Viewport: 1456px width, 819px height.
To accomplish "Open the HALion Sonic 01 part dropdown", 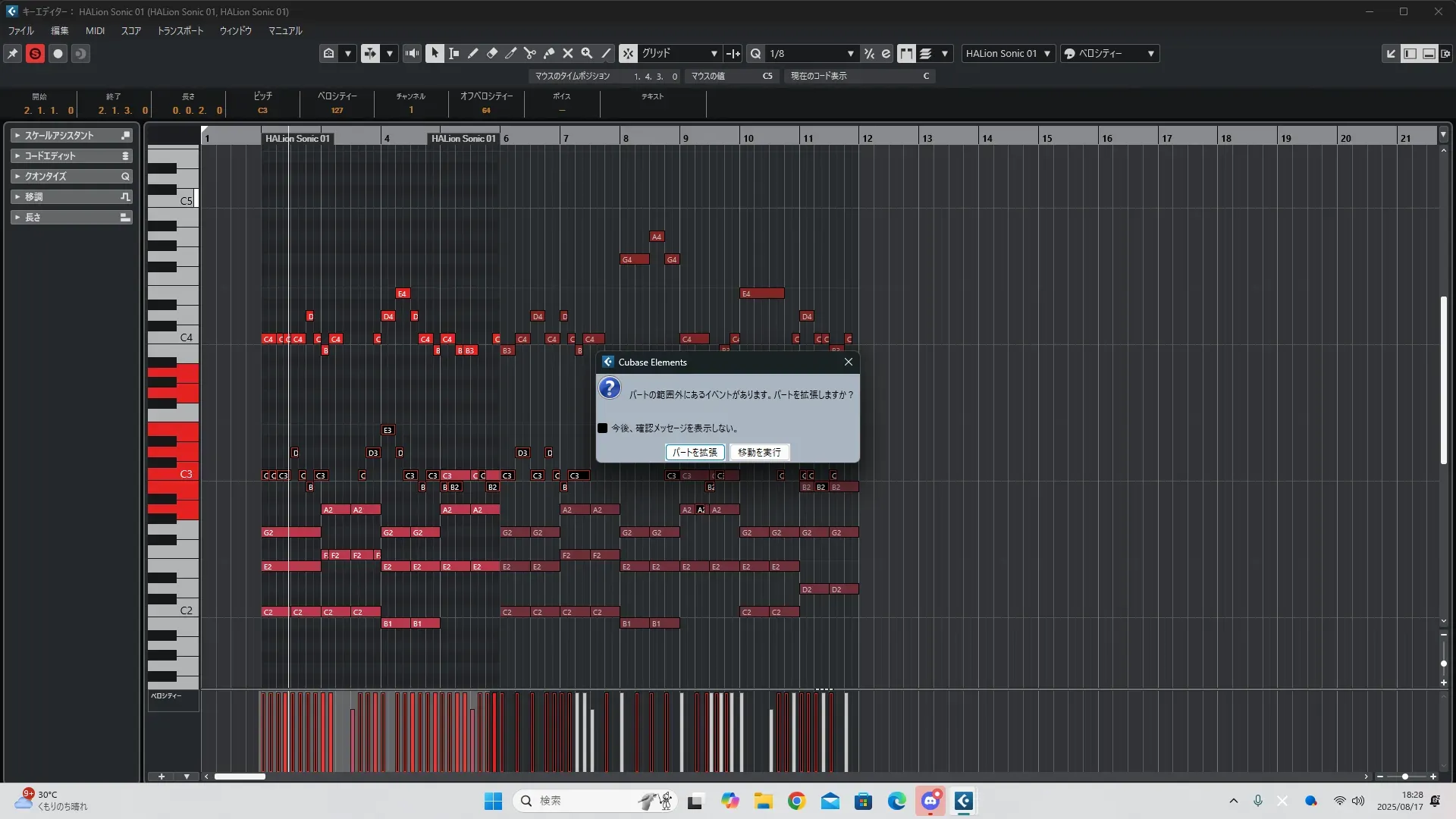I will coord(1046,53).
